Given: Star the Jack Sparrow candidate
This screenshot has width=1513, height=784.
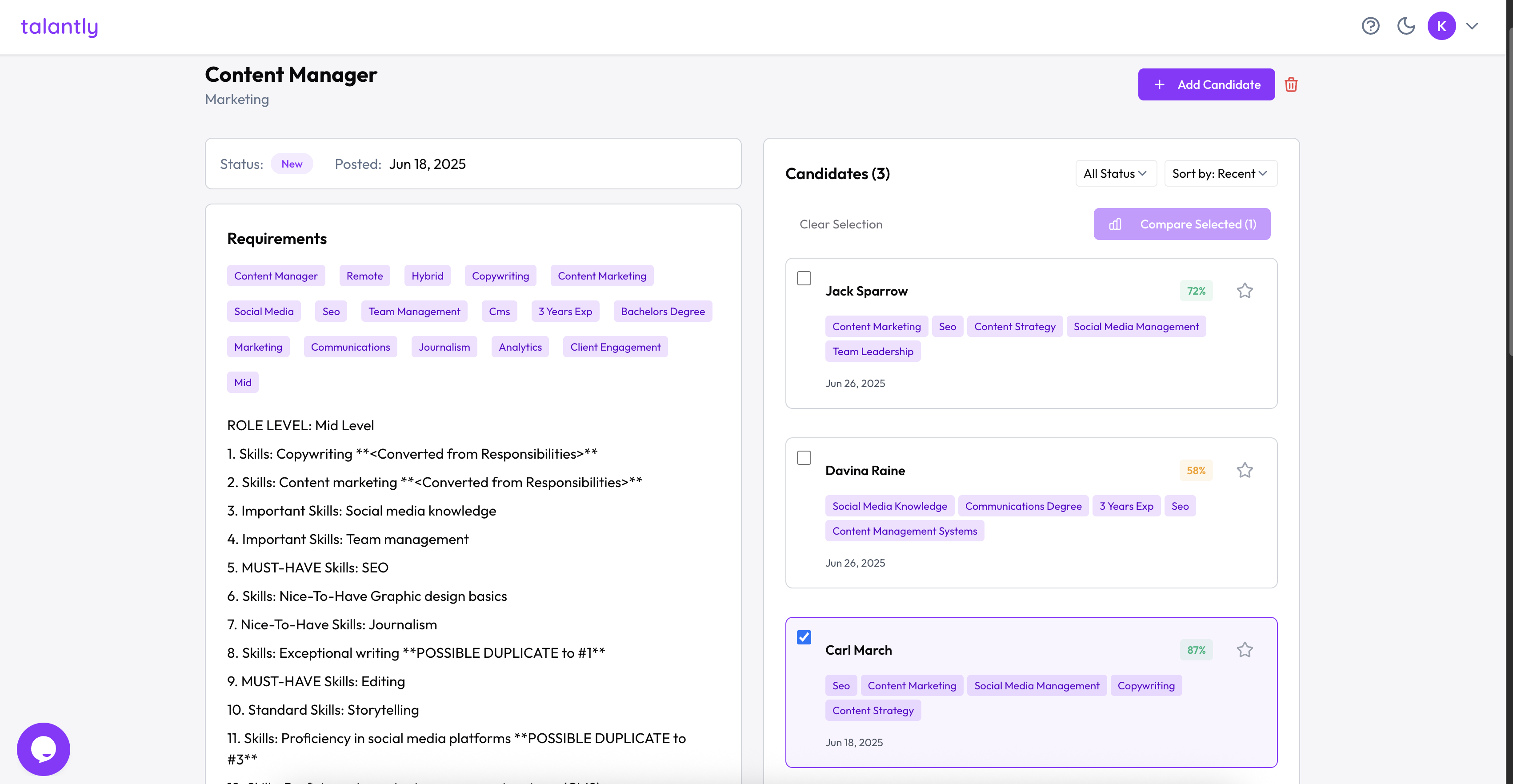Looking at the screenshot, I should click(1245, 290).
